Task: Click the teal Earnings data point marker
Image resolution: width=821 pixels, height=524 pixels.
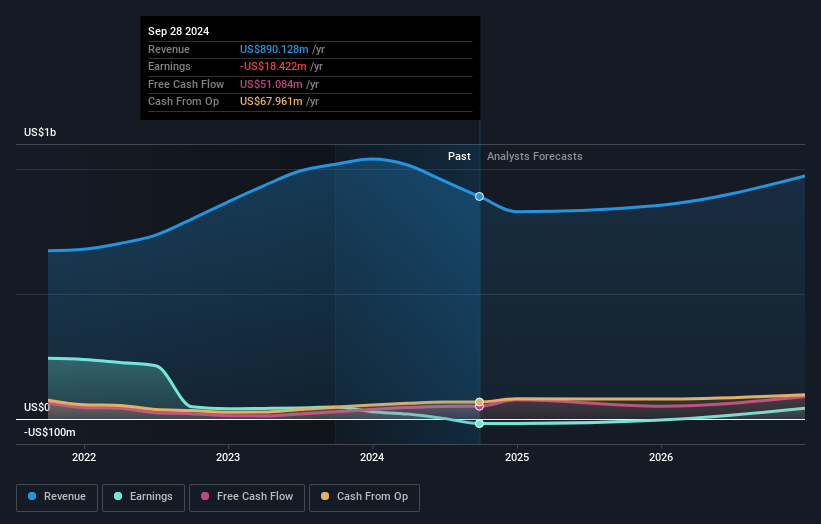Action: pyautogui.click(x=479, y=423)
